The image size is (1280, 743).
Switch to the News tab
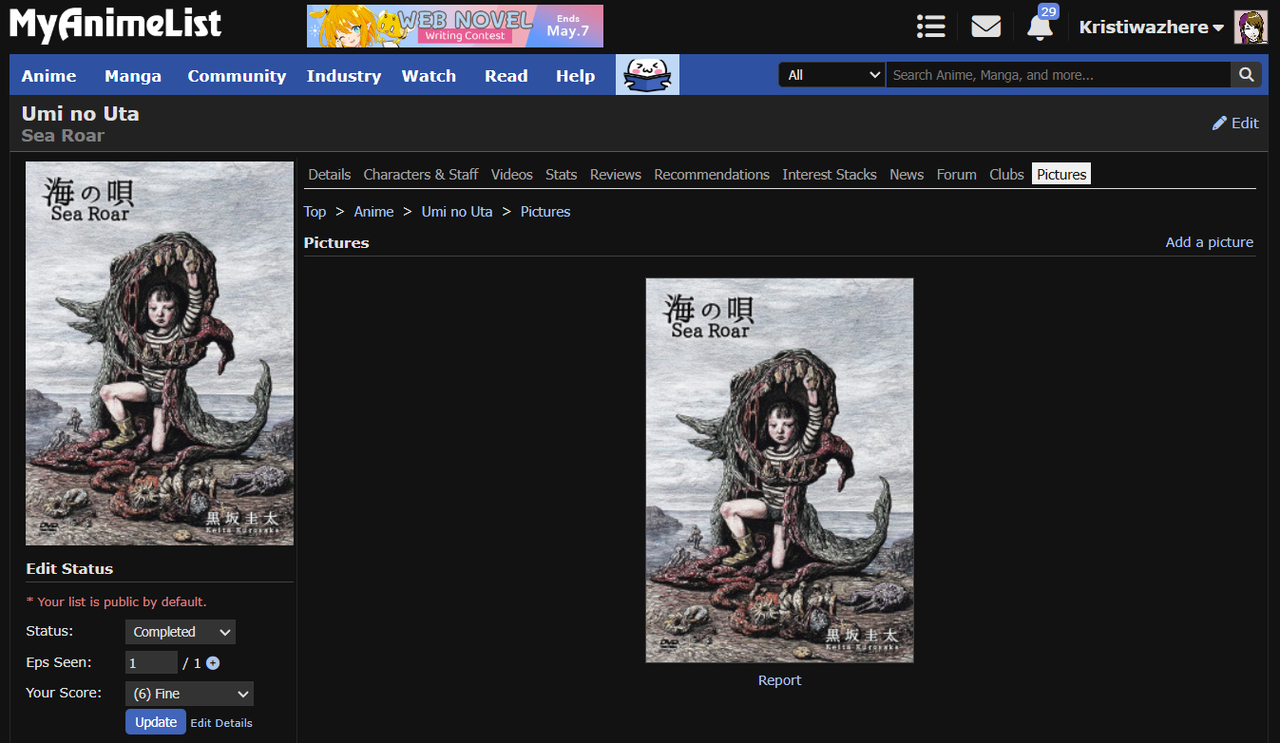point(906,174)
